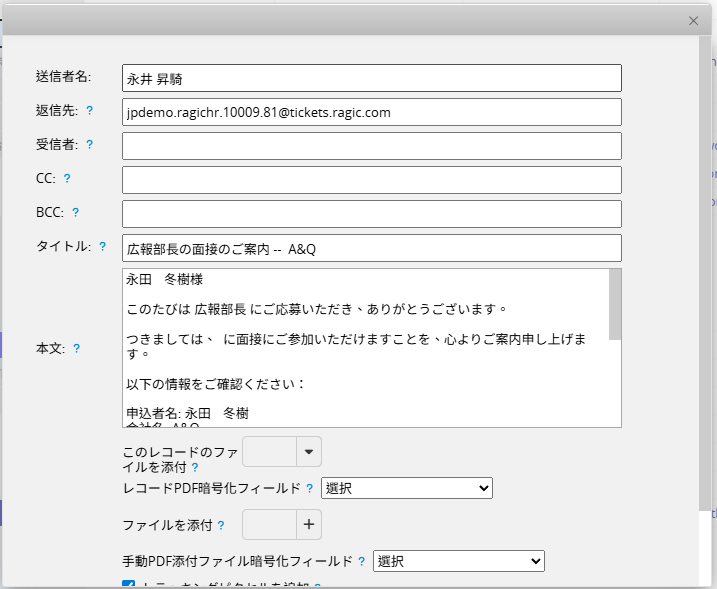Image resolution: width=717 pixels, height=589 pixels.
Task: Click help icon next to ファイルを添付
Action: tap(220, 525)
